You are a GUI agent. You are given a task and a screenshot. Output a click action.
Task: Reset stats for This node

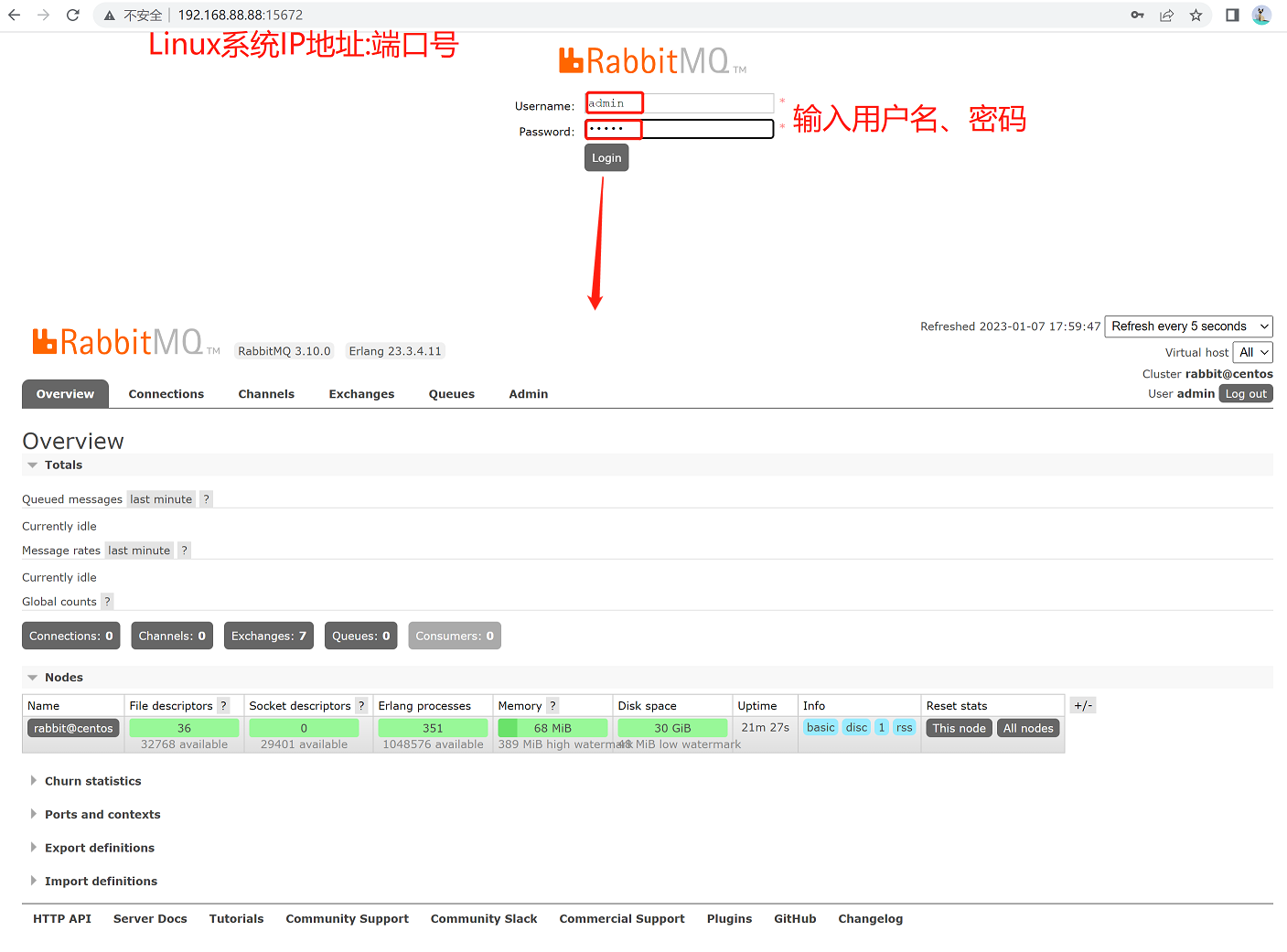click(x=959, y=728)
